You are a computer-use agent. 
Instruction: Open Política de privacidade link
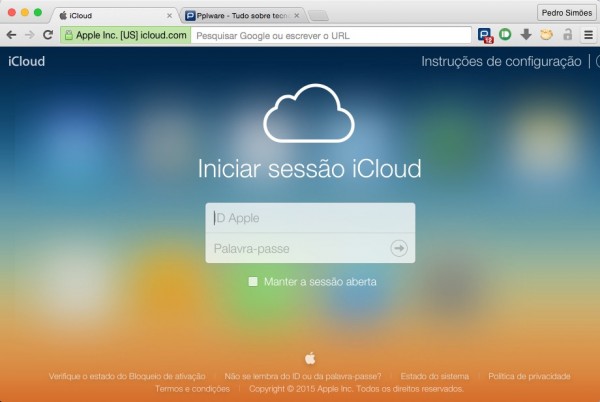pyautogui.click(x=529, y=376)
